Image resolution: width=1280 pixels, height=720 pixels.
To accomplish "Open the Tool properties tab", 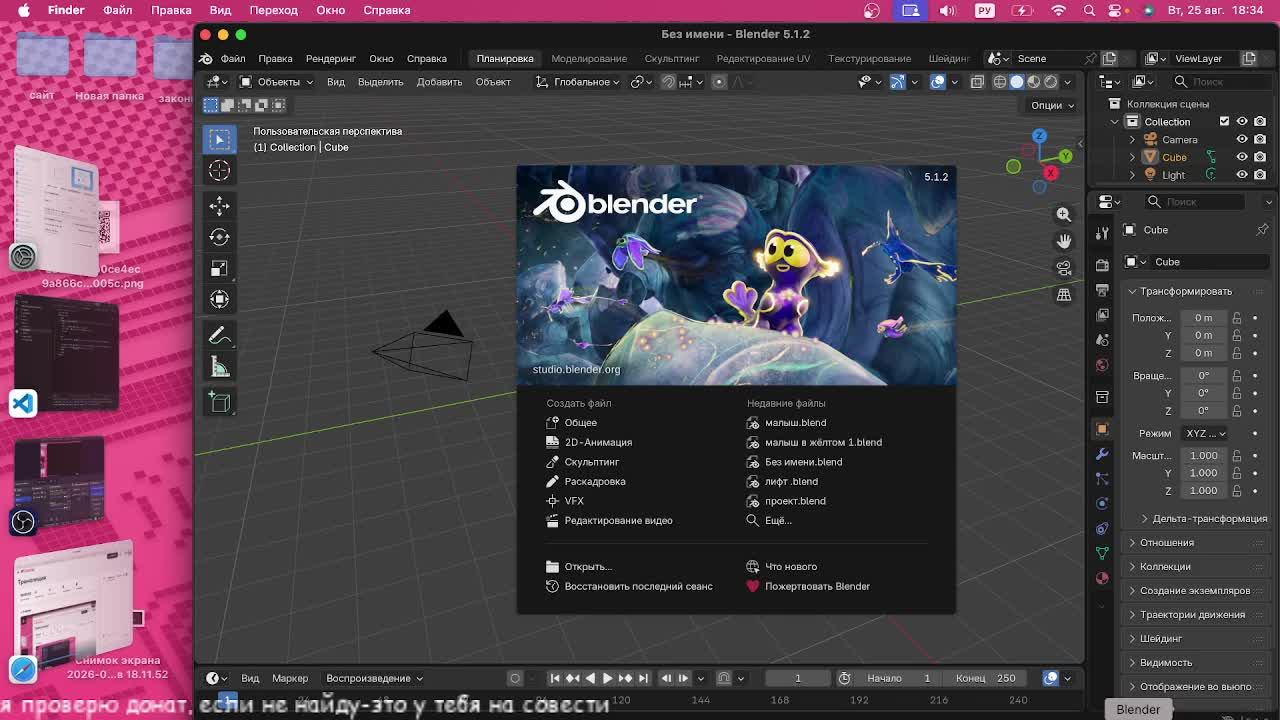I will click(1102, 233).
